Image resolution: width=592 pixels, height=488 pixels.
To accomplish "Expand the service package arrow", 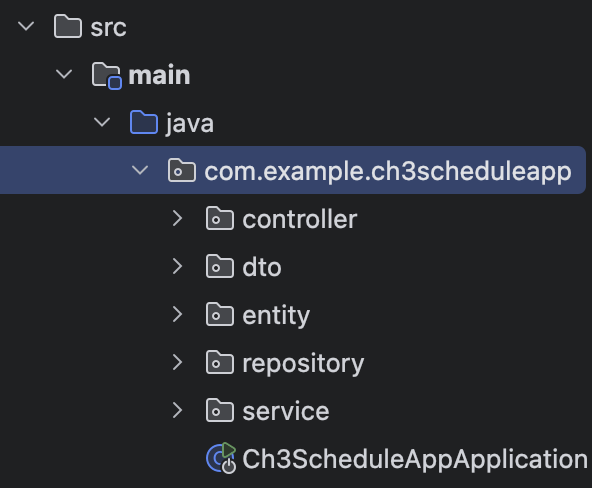I will click(x=177, y=410).
